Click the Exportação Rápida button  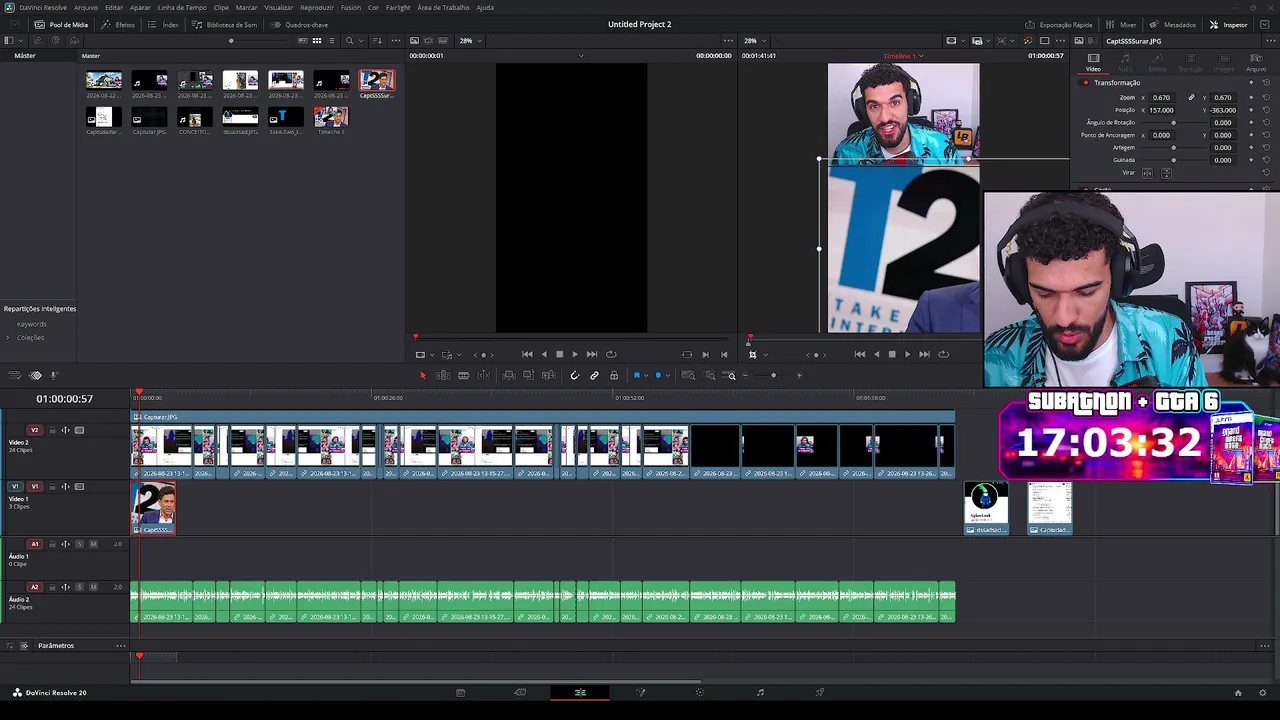coord(1059,24)
